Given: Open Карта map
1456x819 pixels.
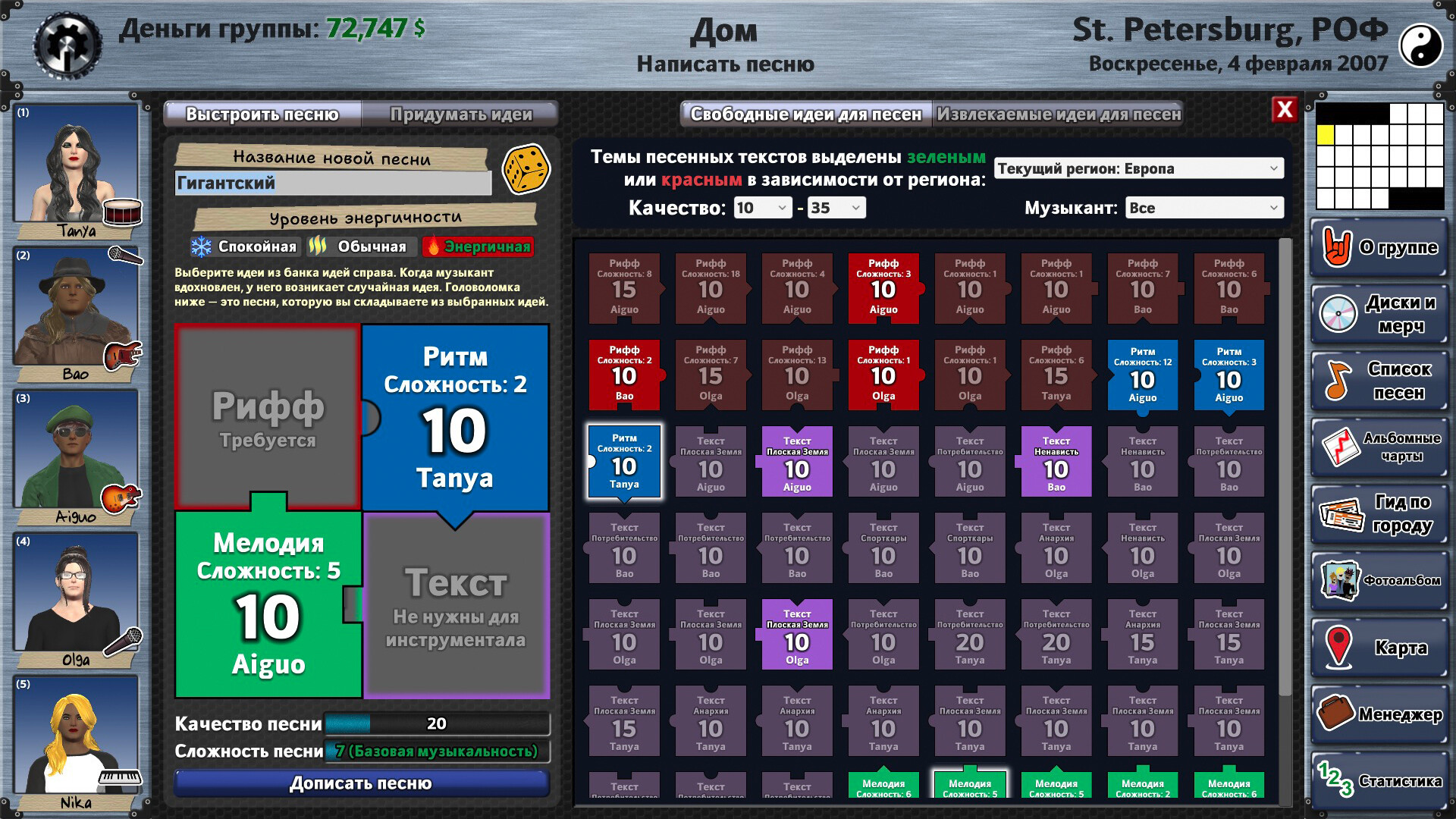Looking at the screenshot, I should pos(1380,648).
